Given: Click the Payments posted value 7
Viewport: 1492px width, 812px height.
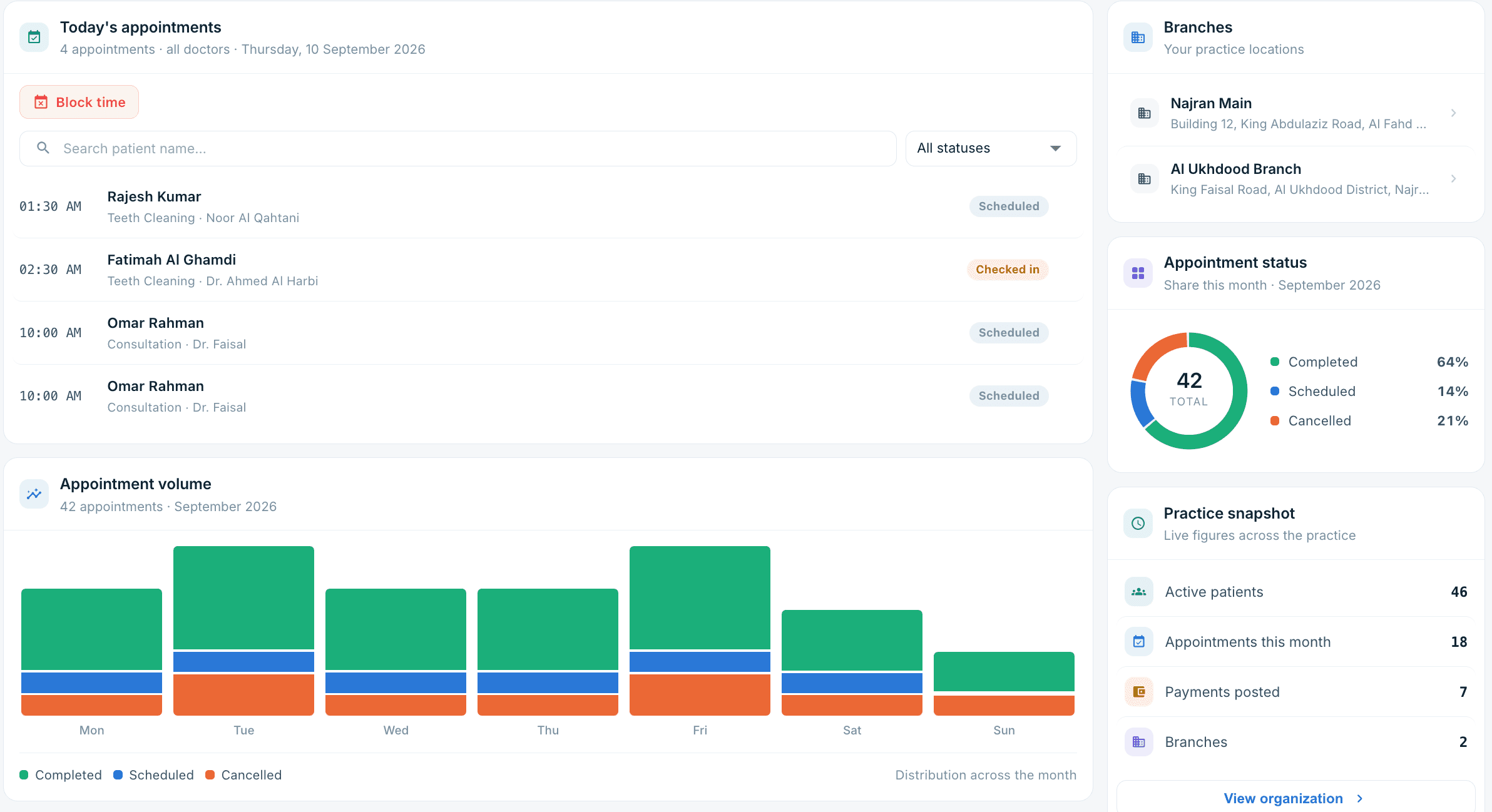Looking at the screenshot, I should coord(1463,692).
